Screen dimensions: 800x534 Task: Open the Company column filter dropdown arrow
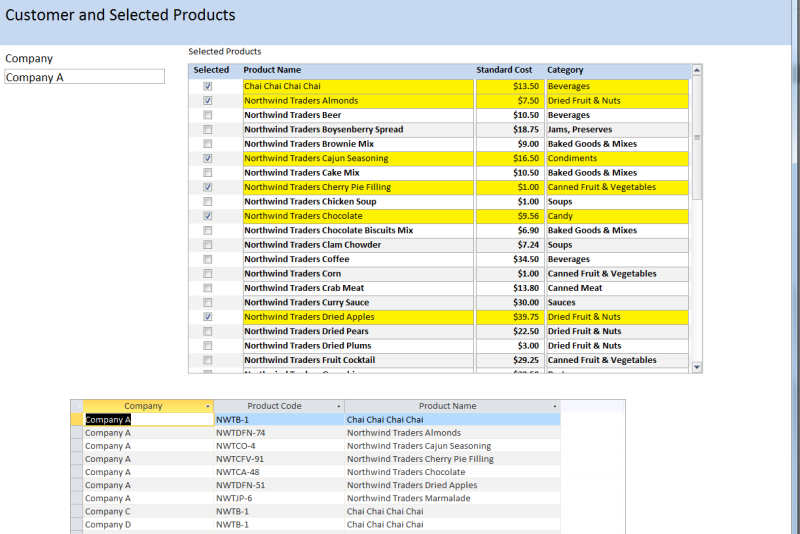coord(208,406)
